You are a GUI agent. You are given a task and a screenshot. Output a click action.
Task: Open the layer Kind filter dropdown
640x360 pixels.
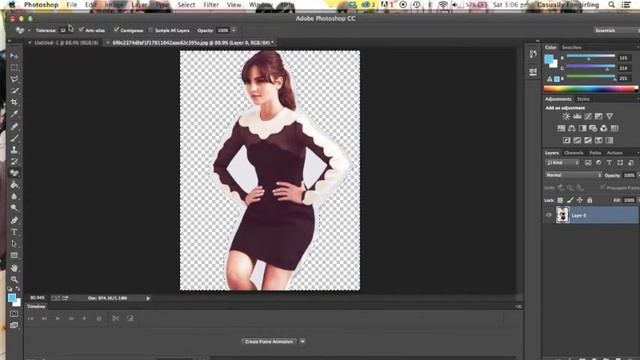click(562, 163)
